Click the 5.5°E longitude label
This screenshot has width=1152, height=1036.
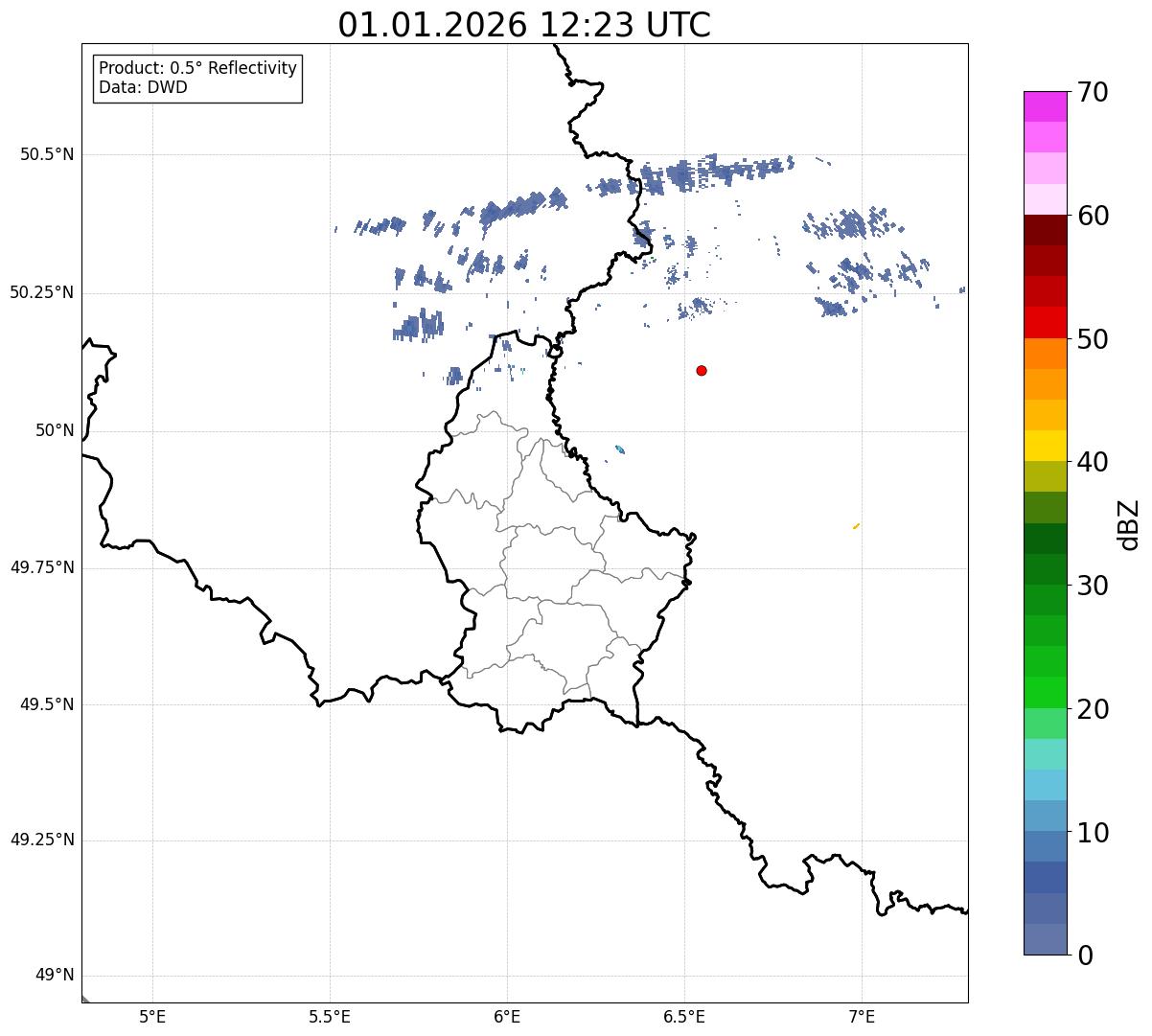[x=330, y=1016]
